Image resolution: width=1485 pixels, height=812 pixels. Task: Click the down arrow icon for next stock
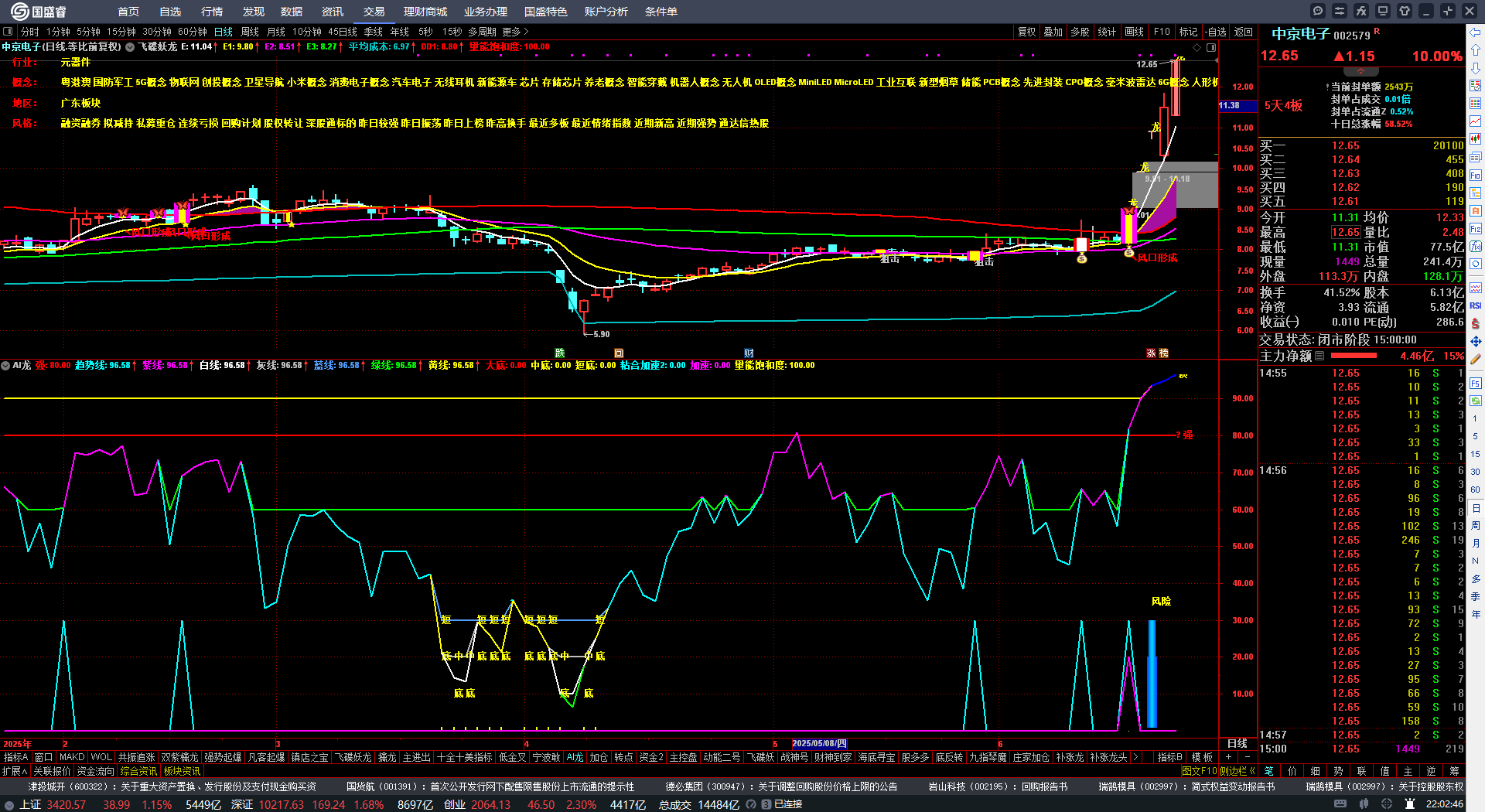[x=1476, y=69]
